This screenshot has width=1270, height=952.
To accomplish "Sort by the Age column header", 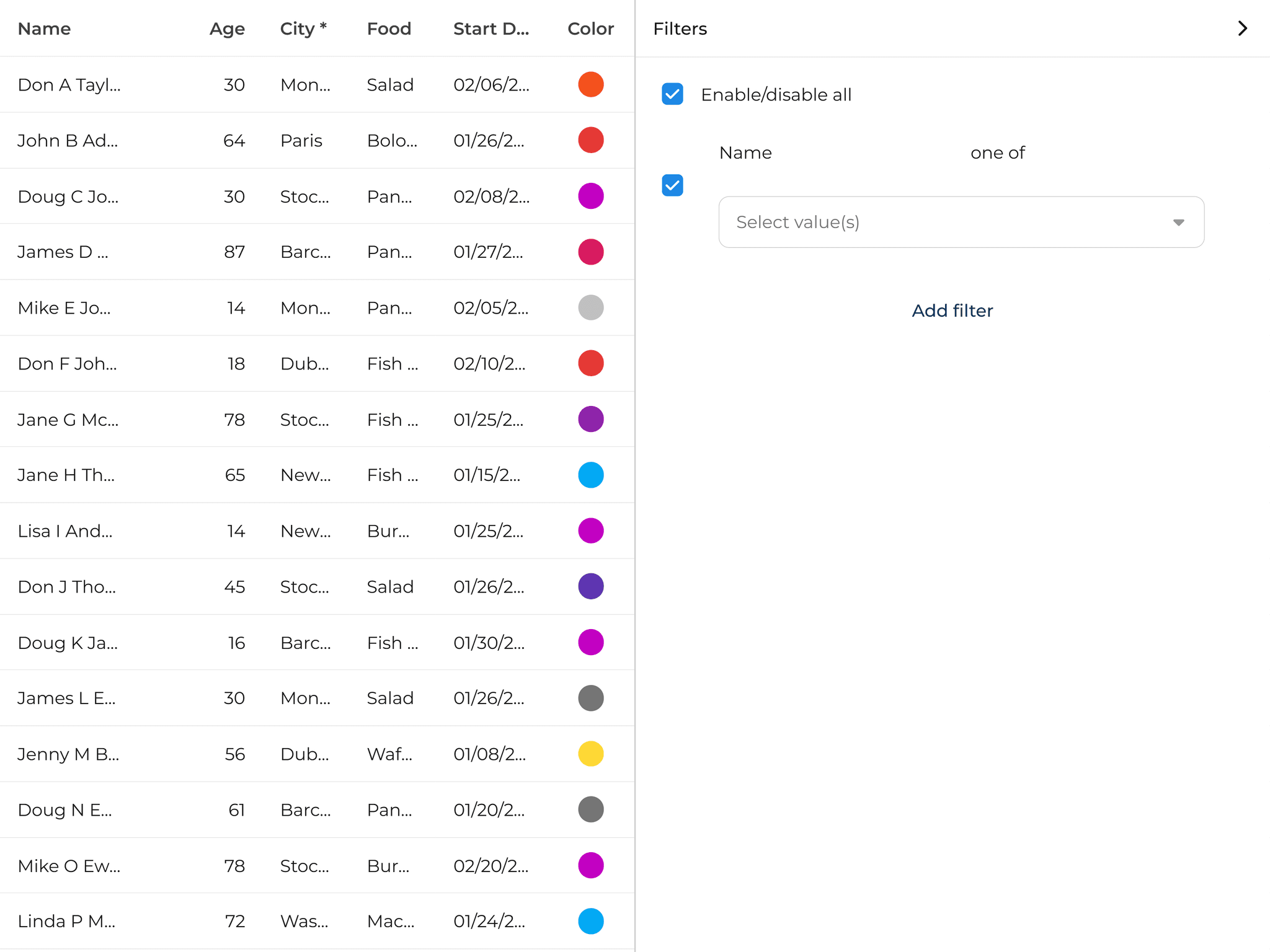I will tap(227, 29).
